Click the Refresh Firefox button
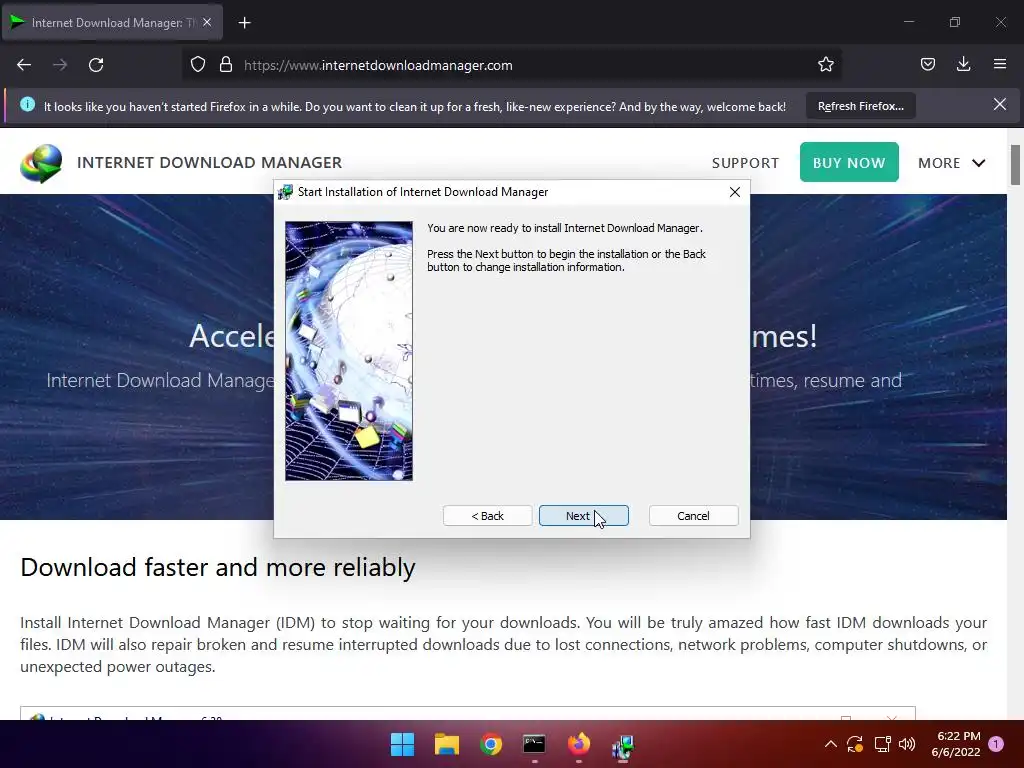1024x768 pixels. point(861,106)
